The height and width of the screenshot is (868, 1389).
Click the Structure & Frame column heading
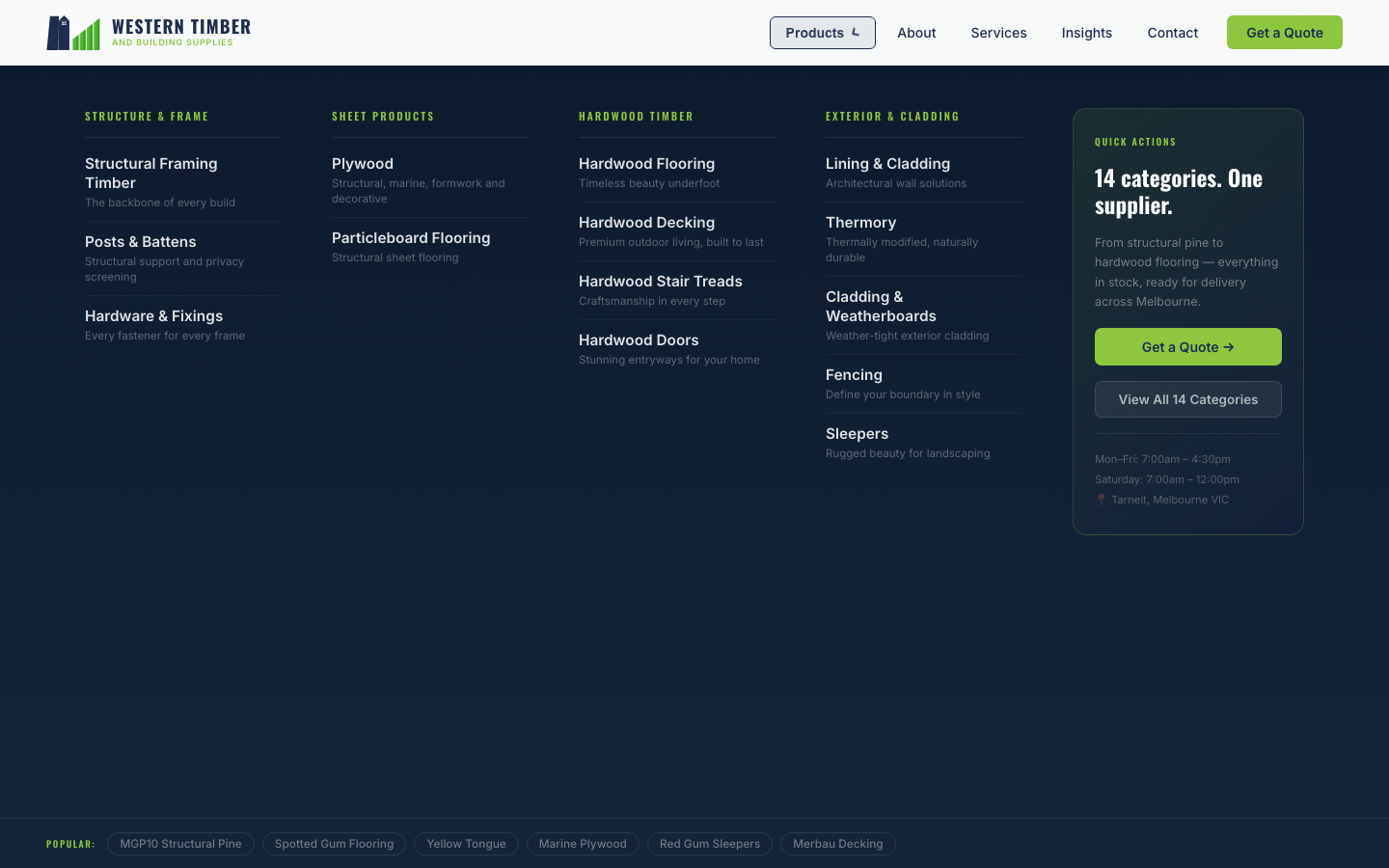click(147, 116)
